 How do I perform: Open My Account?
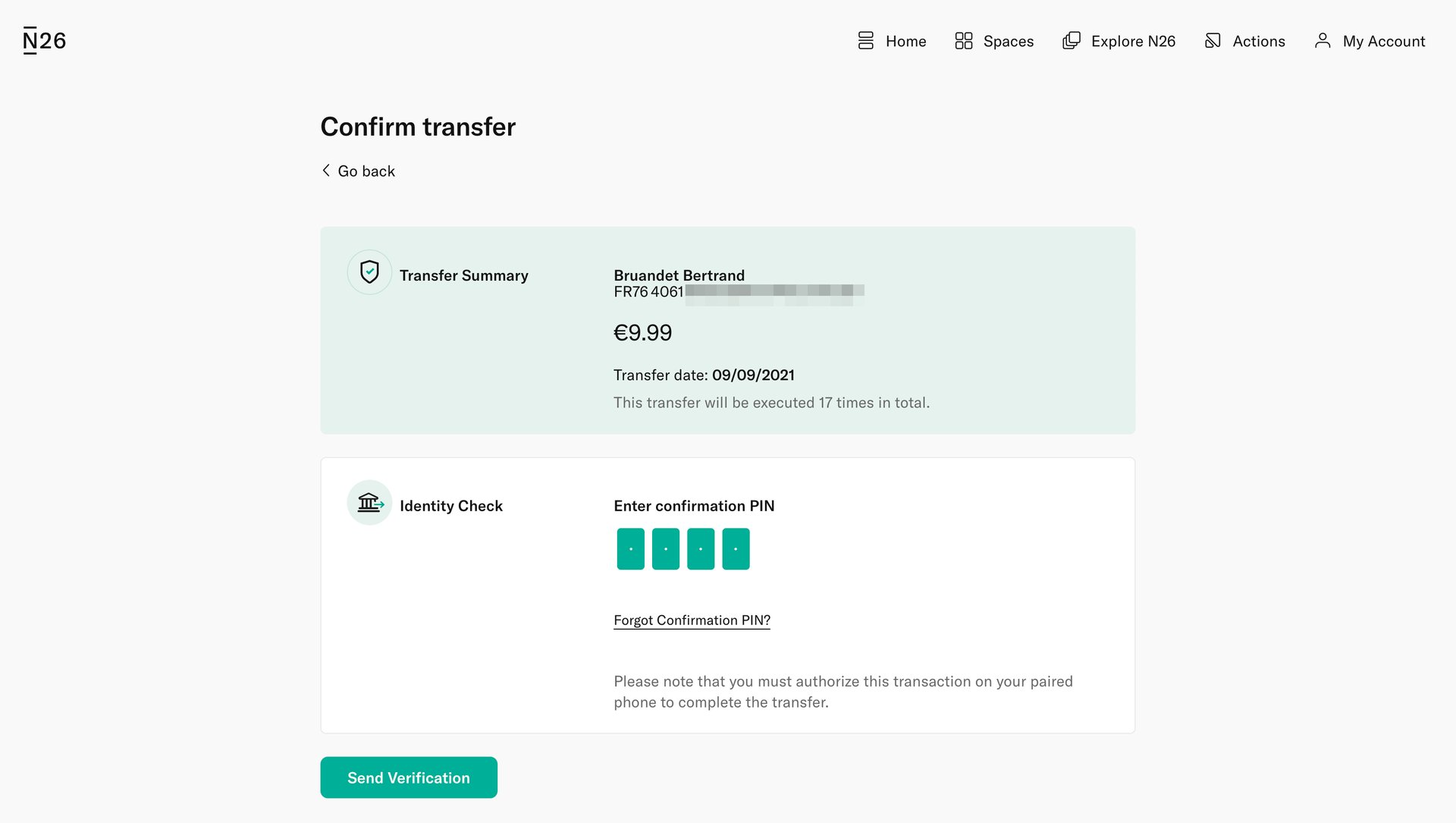click(x=1383, y=41)
